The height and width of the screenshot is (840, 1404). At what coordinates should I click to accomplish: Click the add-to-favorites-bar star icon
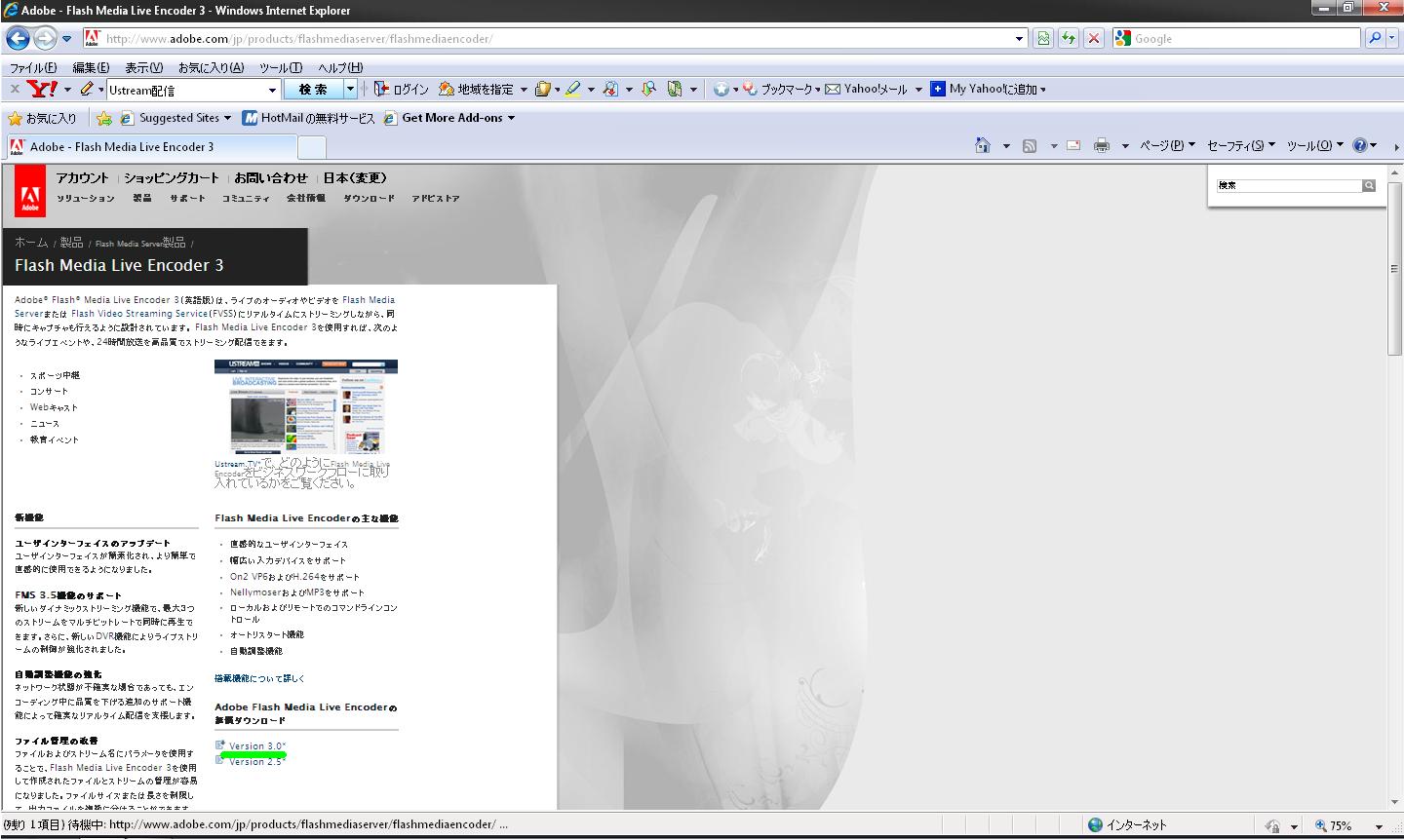pyautogui.click(x=104, y=118)
